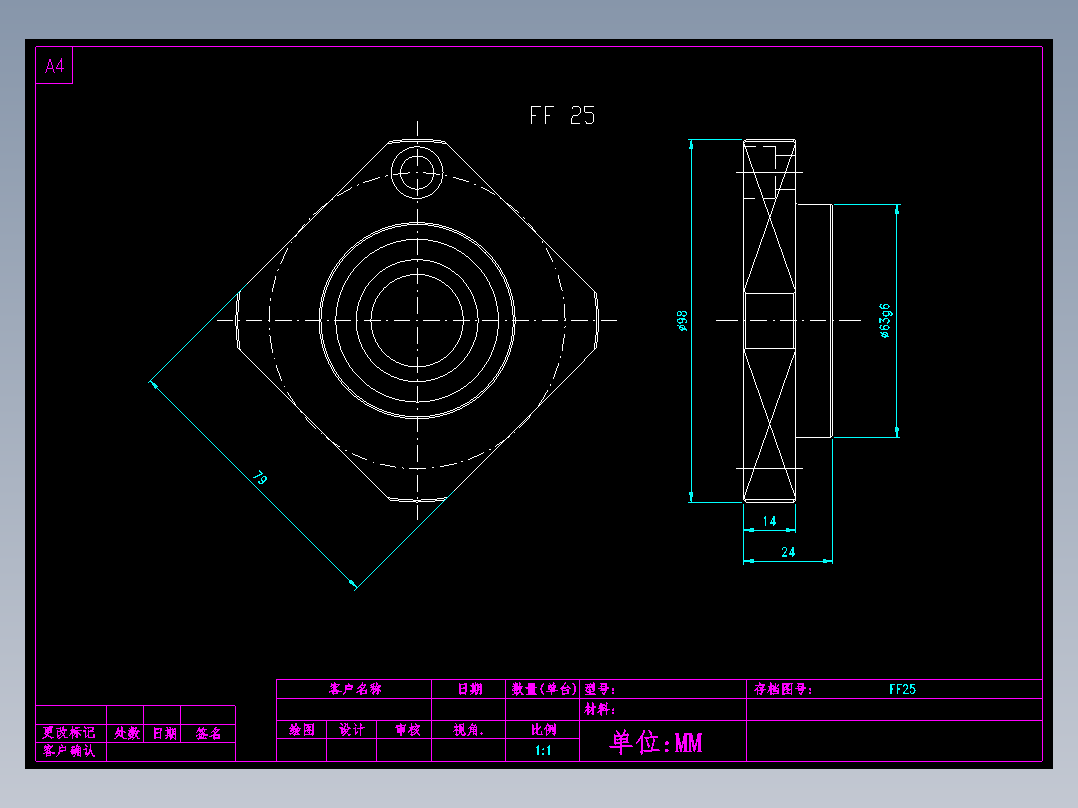The image size is (1078, 808).
Task: Click the 更改标记 cell
Action: (x=69, y=733)
